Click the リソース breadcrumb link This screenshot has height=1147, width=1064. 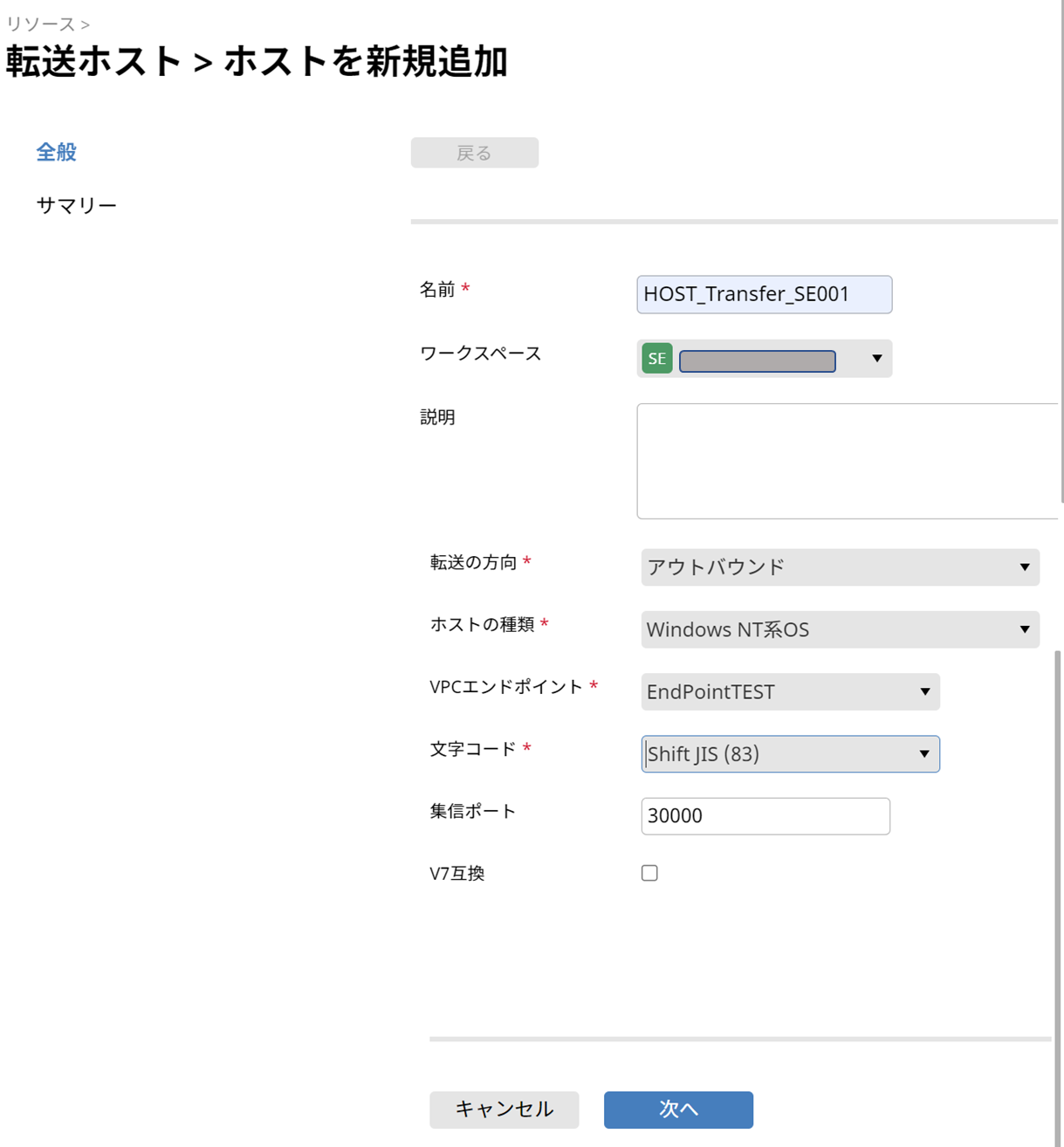coord(40,24)
